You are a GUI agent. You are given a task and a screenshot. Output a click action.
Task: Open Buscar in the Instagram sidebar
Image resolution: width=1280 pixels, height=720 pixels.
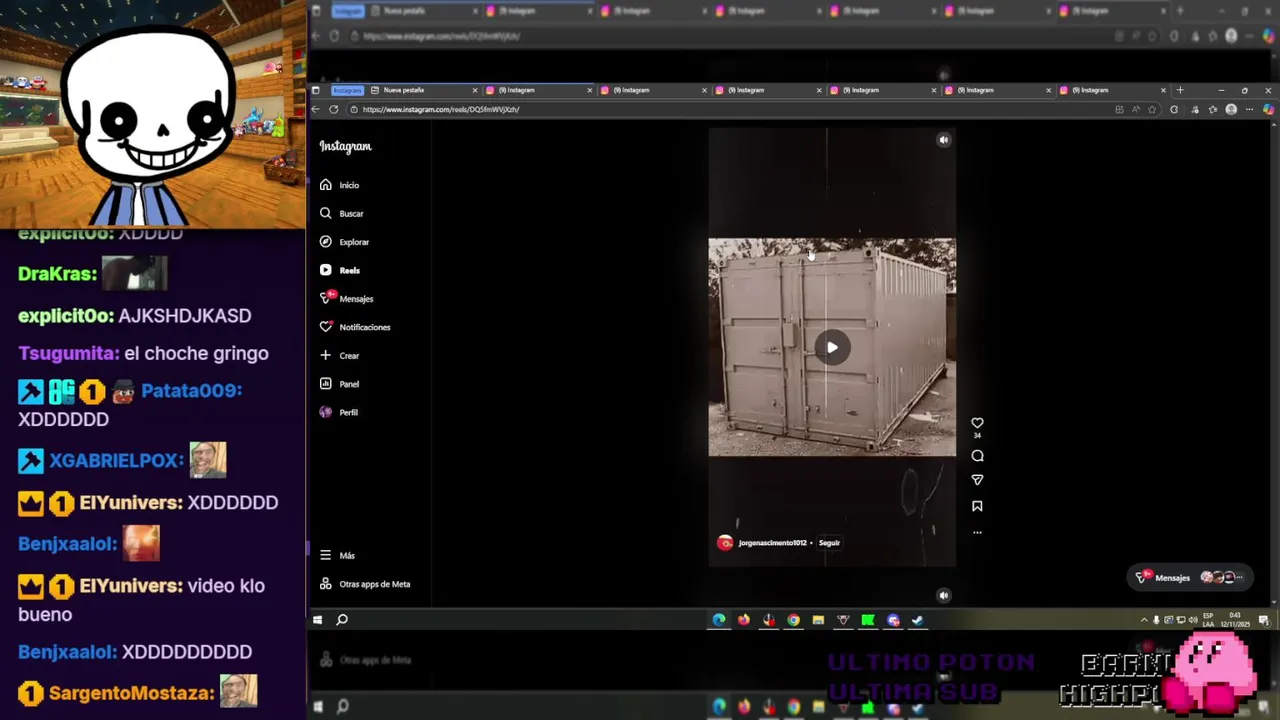pos(341,213)
